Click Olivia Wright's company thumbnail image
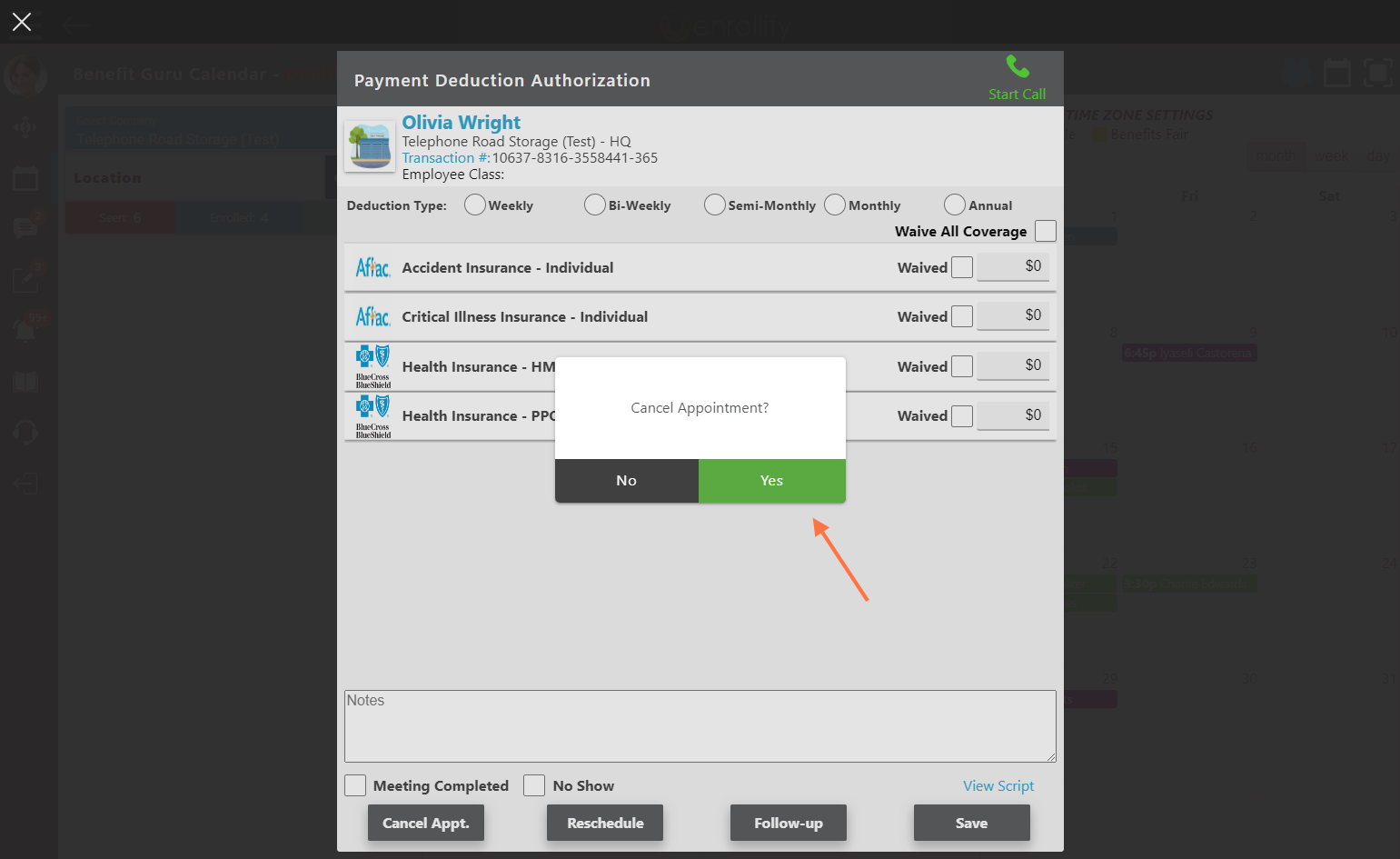The width and height of the screenshot is (1400, 859). coord(370,145)
